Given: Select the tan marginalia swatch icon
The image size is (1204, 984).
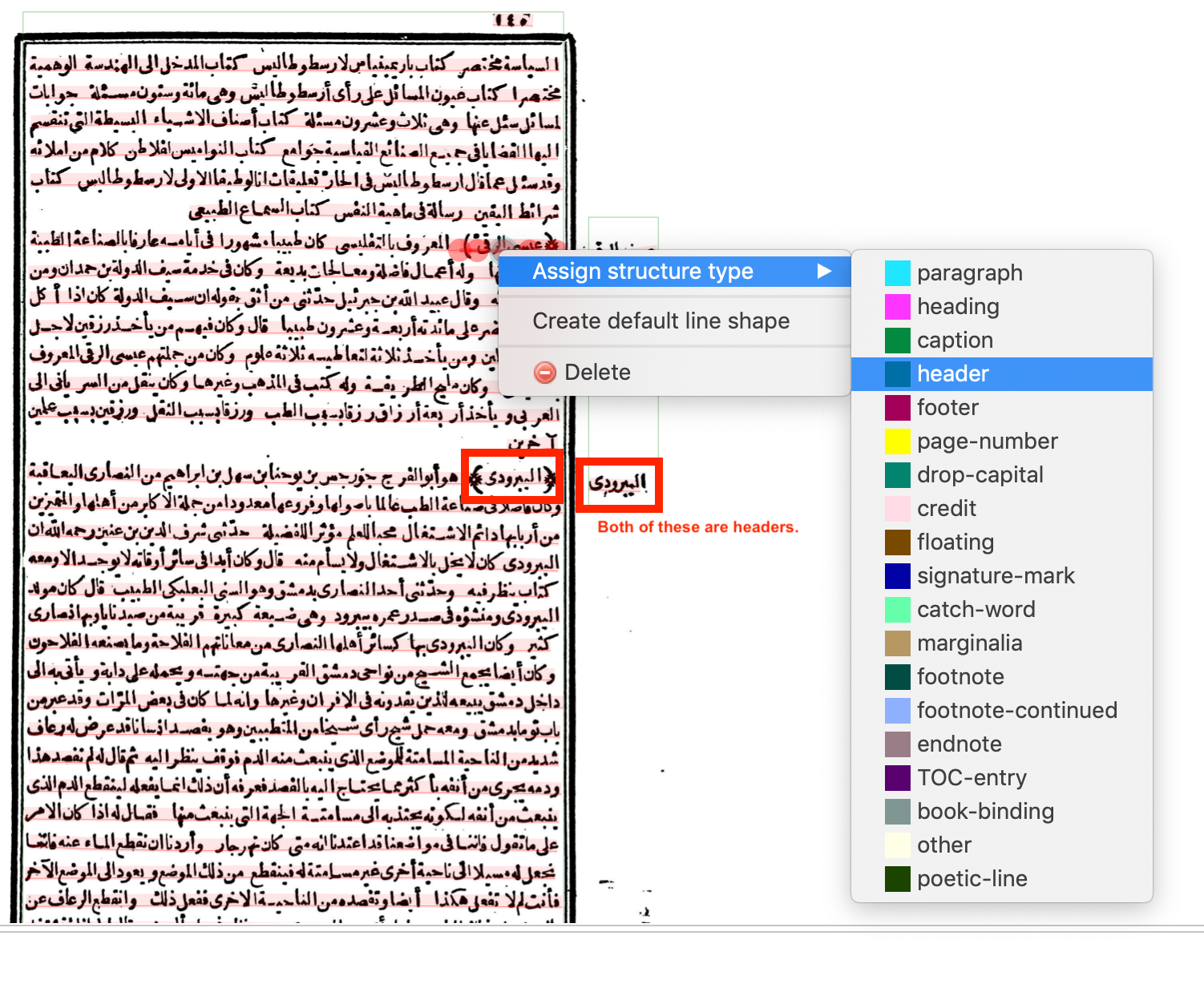Looking at the screenshot, I should 897,643.
